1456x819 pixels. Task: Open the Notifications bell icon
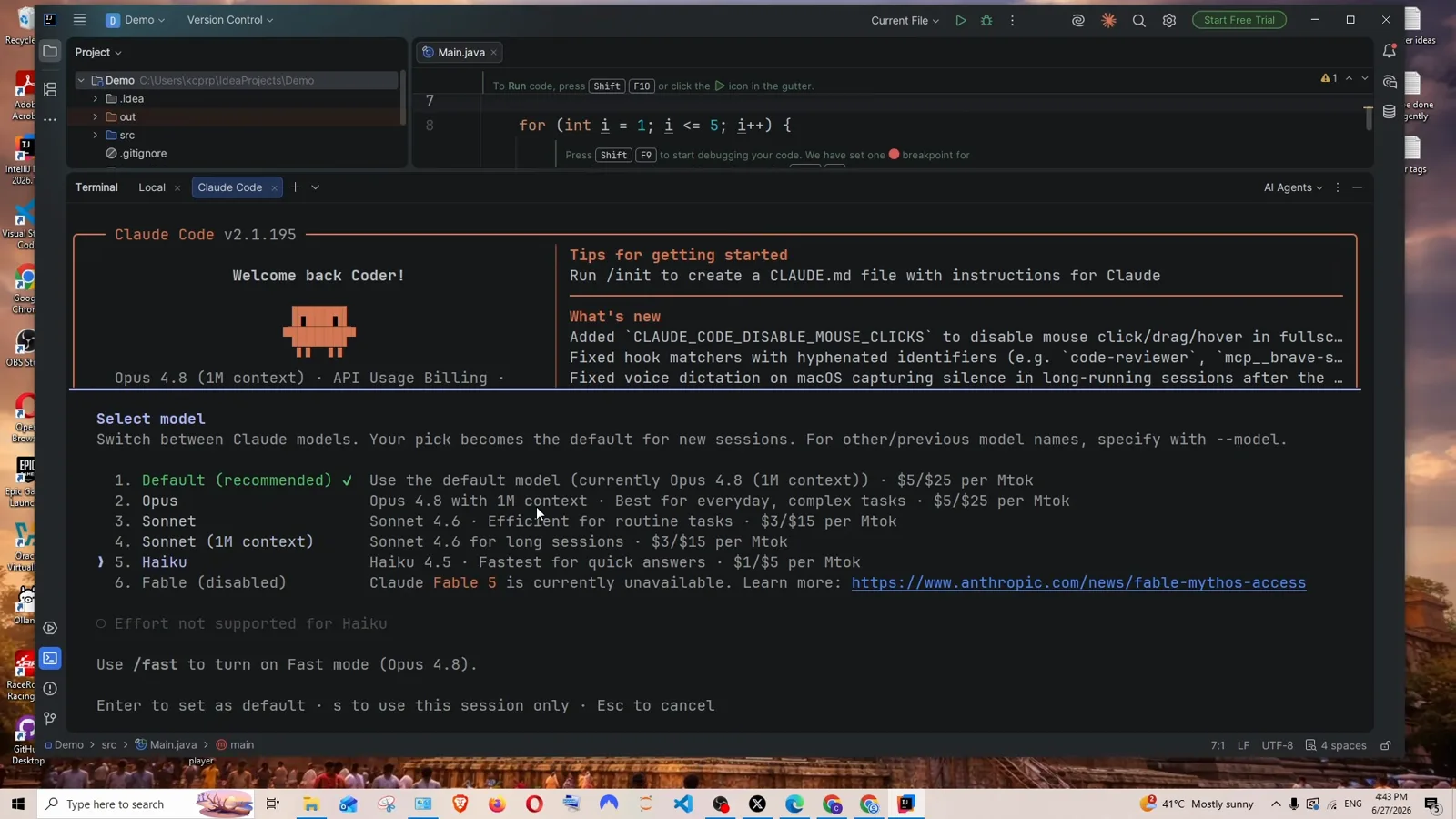[1390, 51]
